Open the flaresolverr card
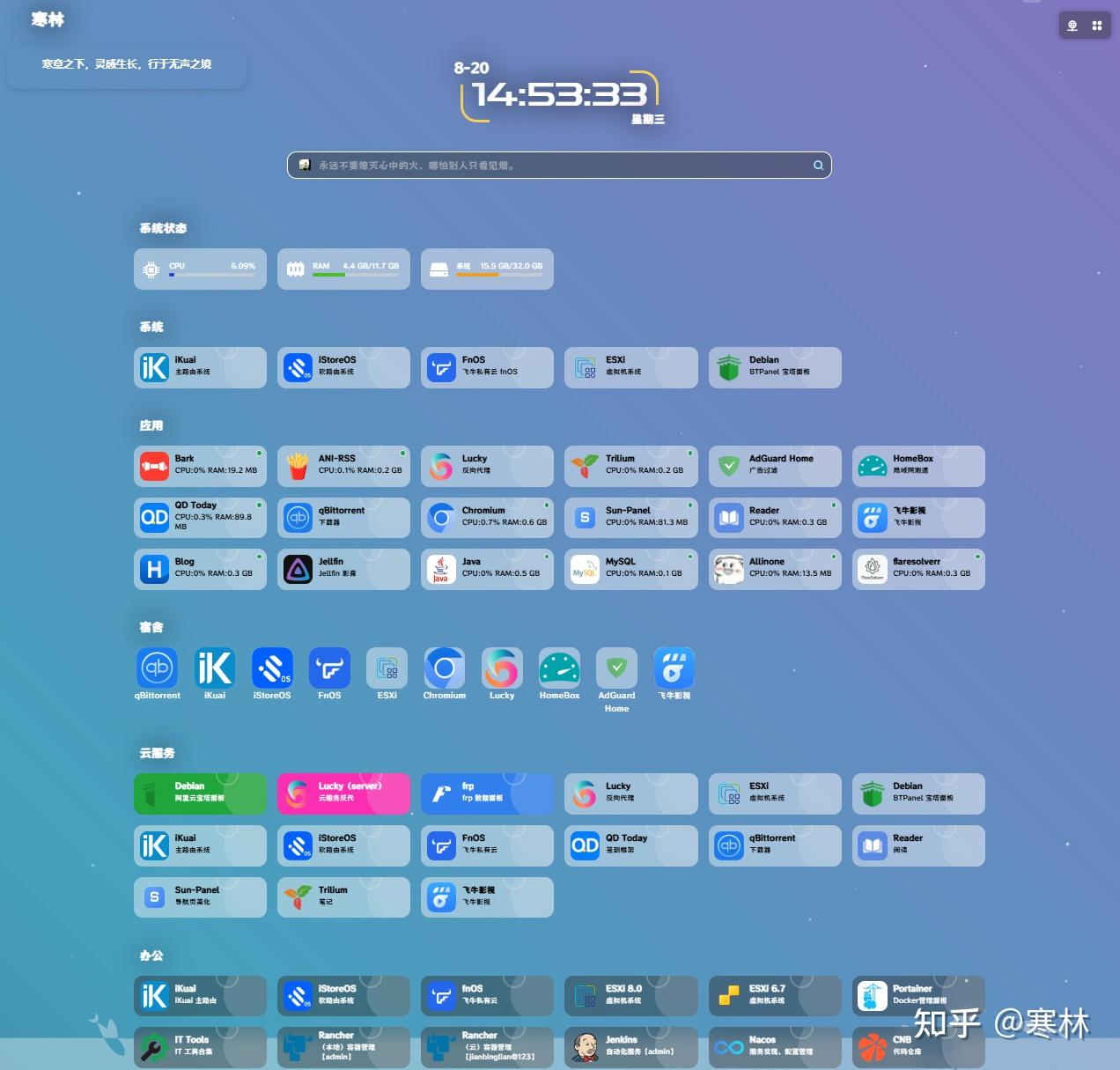The height and width of the screenshot is (1070, 1120). [x=917, y=569]
